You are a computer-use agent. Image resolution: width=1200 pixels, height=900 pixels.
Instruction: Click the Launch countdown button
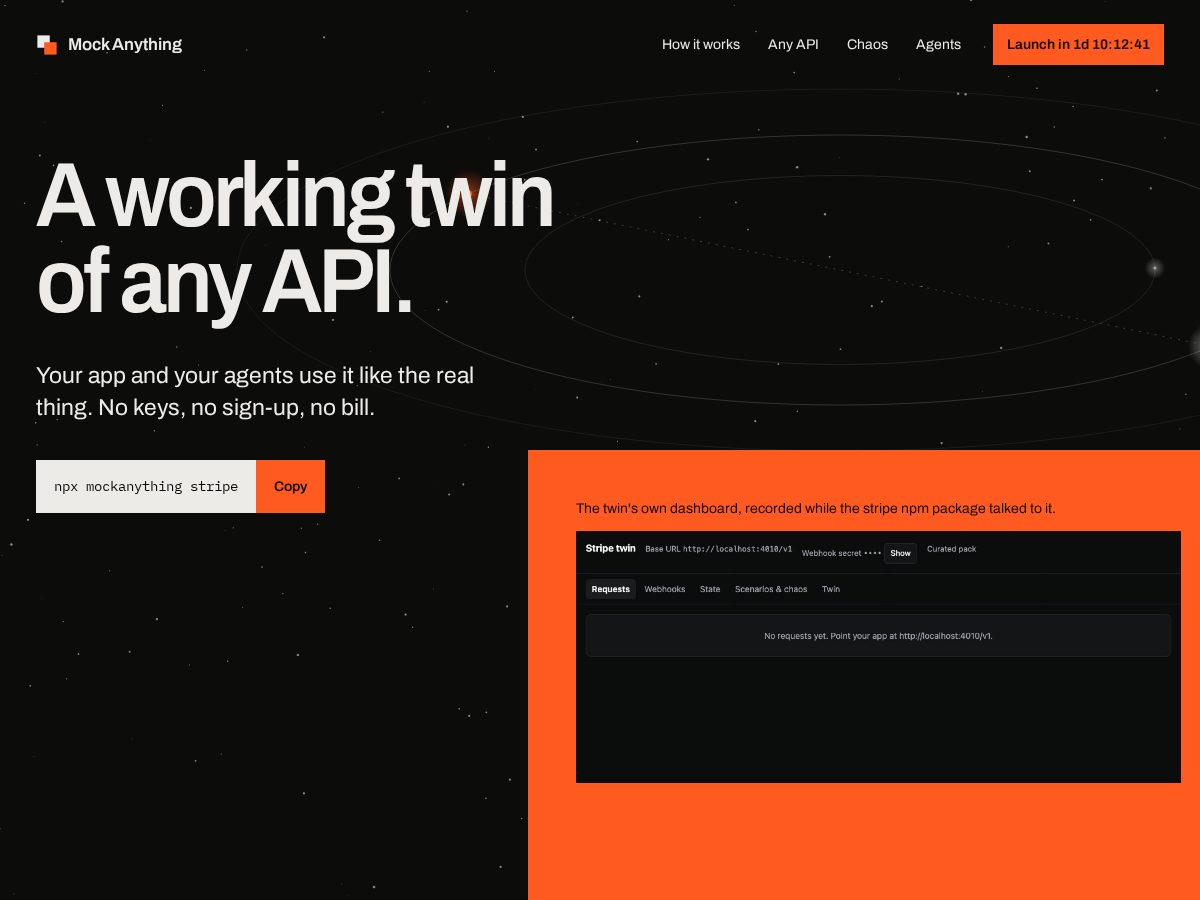pos(1078,44)
